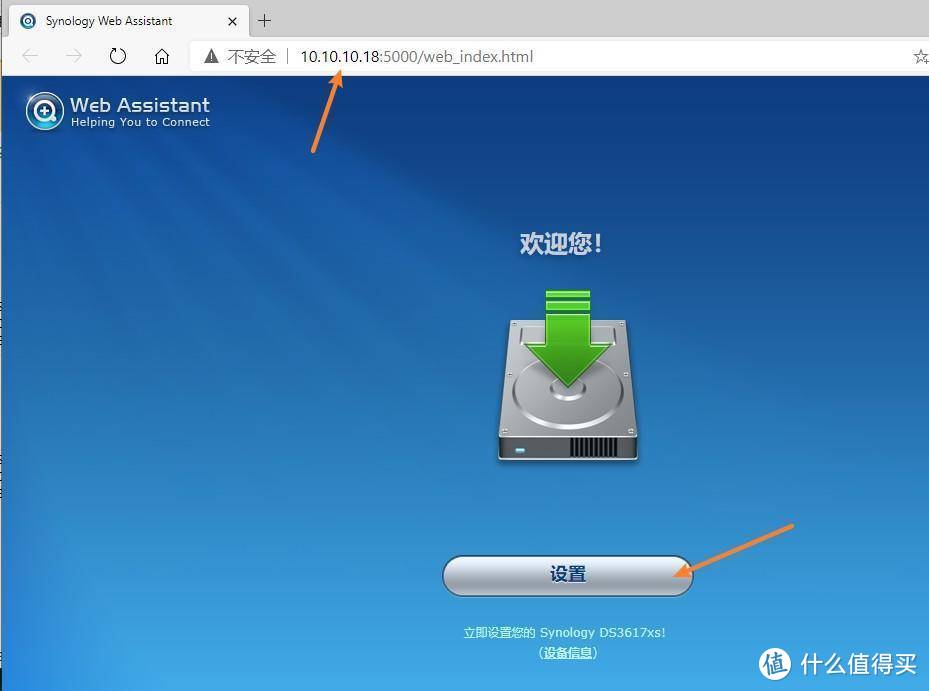Click the 立即设置您的 Synology DS3617xs! text
929x691 pixels.
click(x=565, y=632)
